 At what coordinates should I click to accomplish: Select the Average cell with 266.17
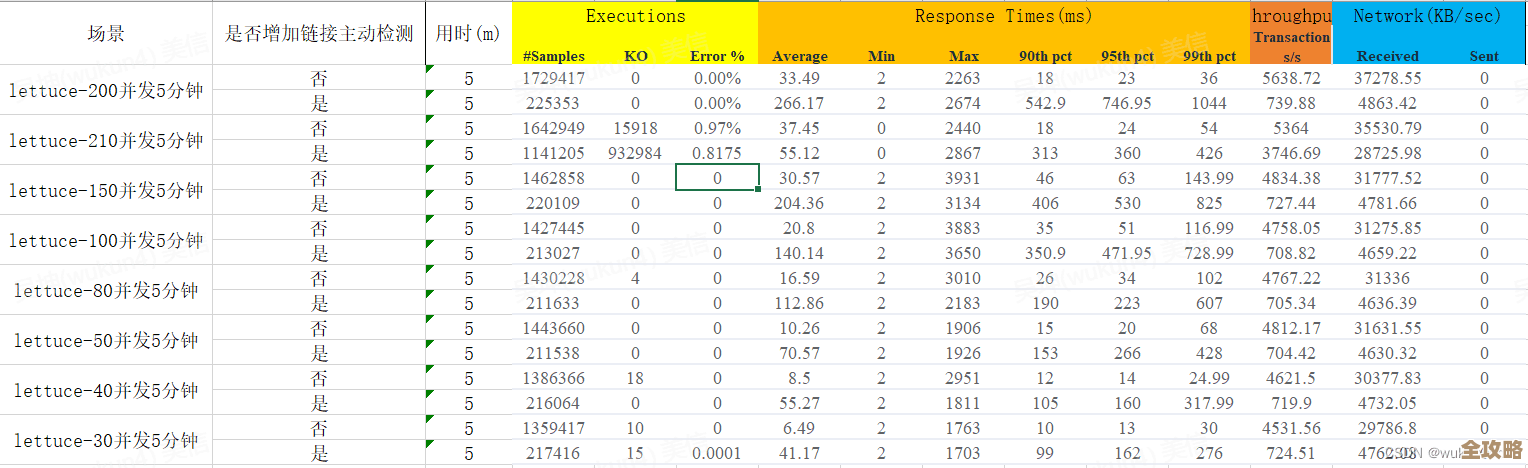tap(799, 103)
